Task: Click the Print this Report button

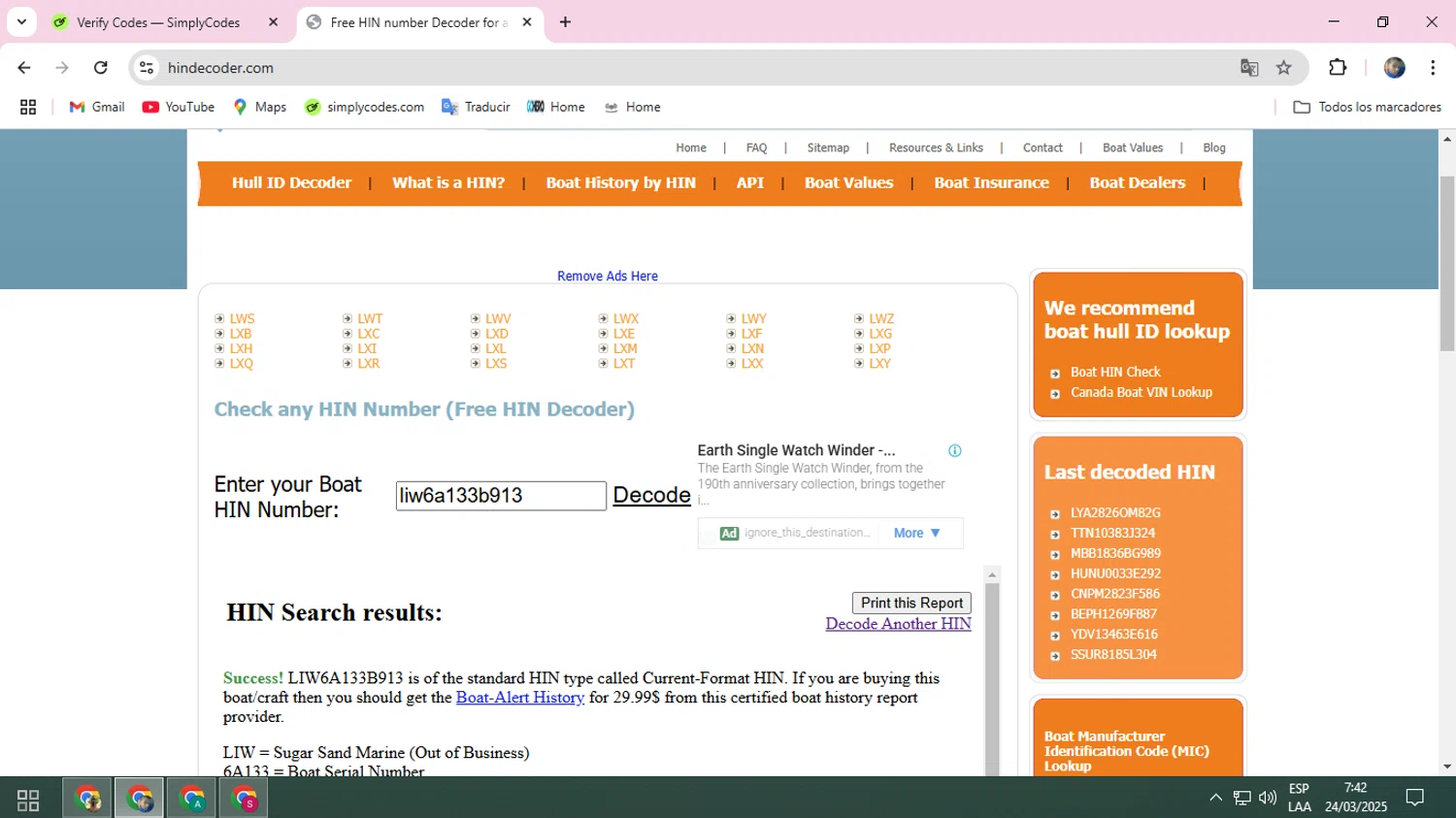Action: (911, 603)
